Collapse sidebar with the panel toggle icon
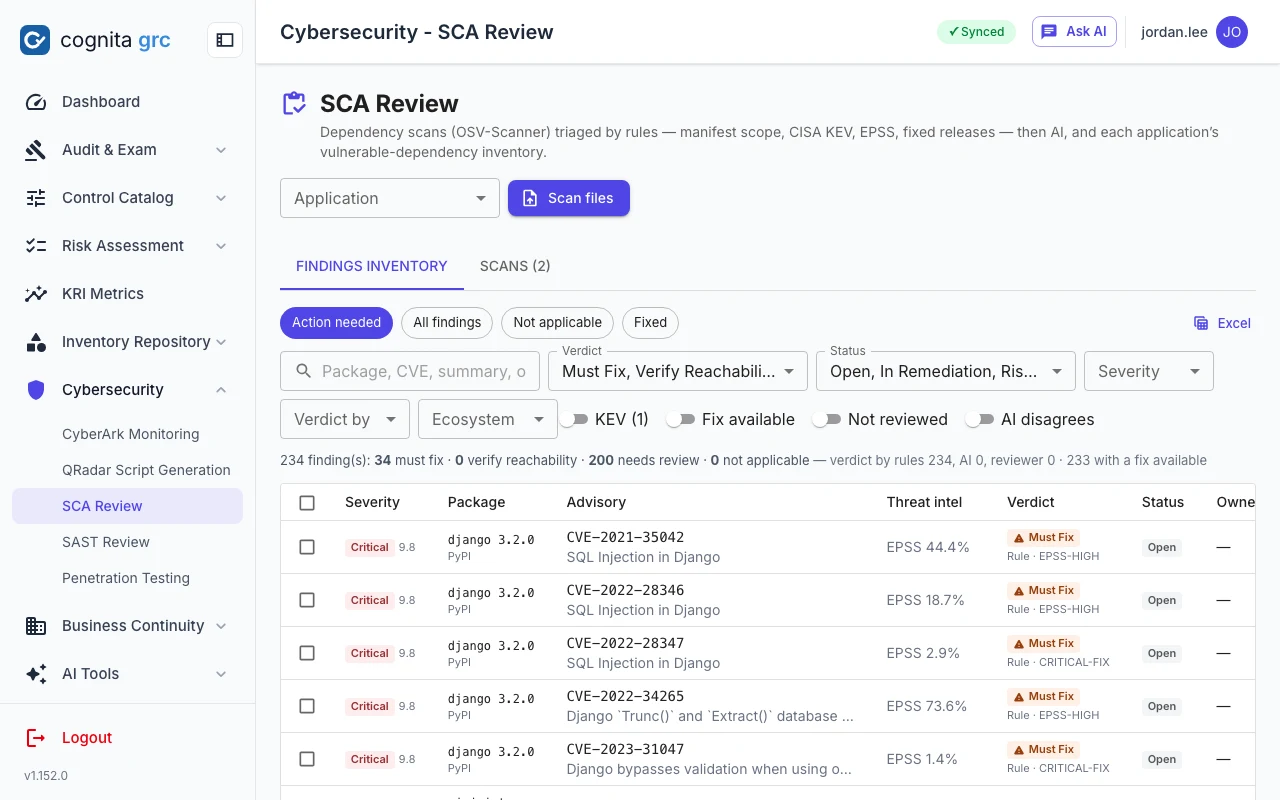 point(225,40)
